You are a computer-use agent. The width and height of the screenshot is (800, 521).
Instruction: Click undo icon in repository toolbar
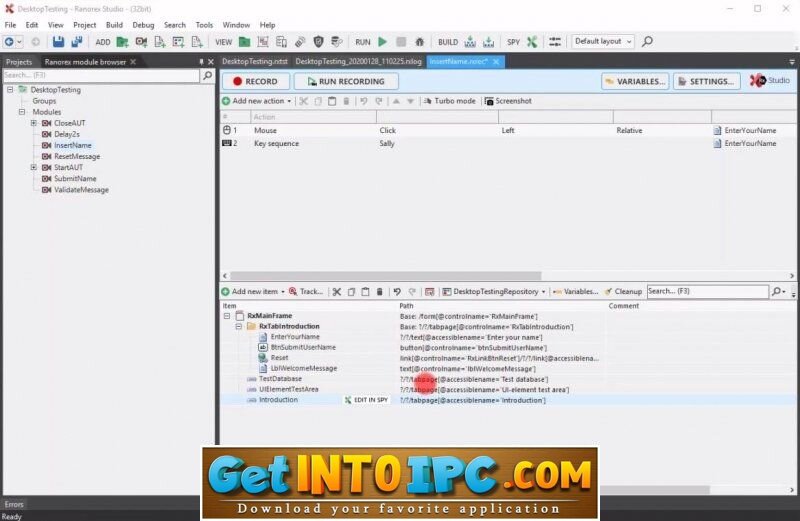[x=397, y=292]
